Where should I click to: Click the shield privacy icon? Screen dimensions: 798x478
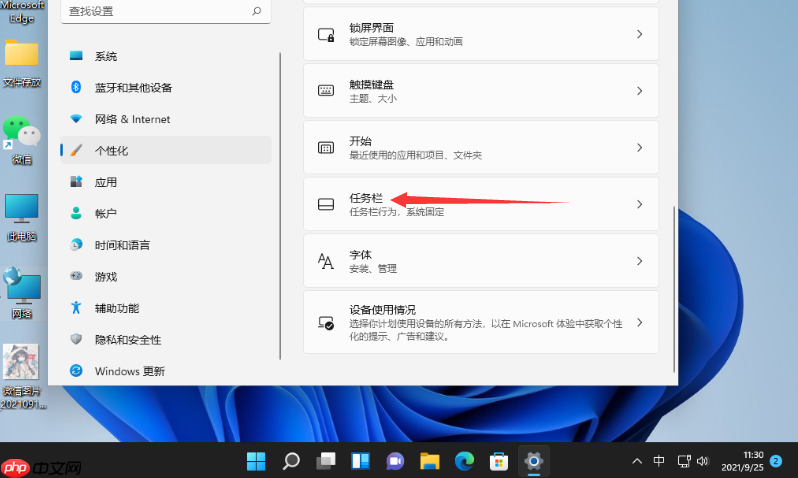tap(76, 339)
